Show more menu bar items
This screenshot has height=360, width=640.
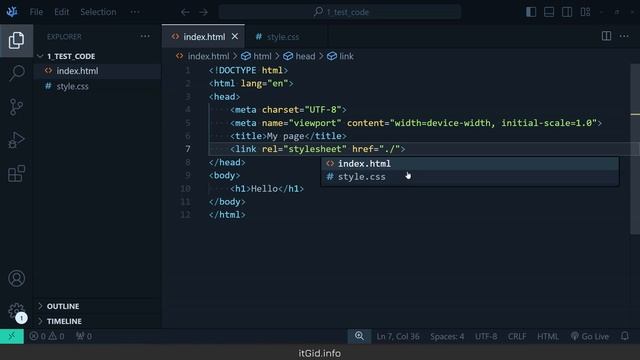tap(135, 12)
